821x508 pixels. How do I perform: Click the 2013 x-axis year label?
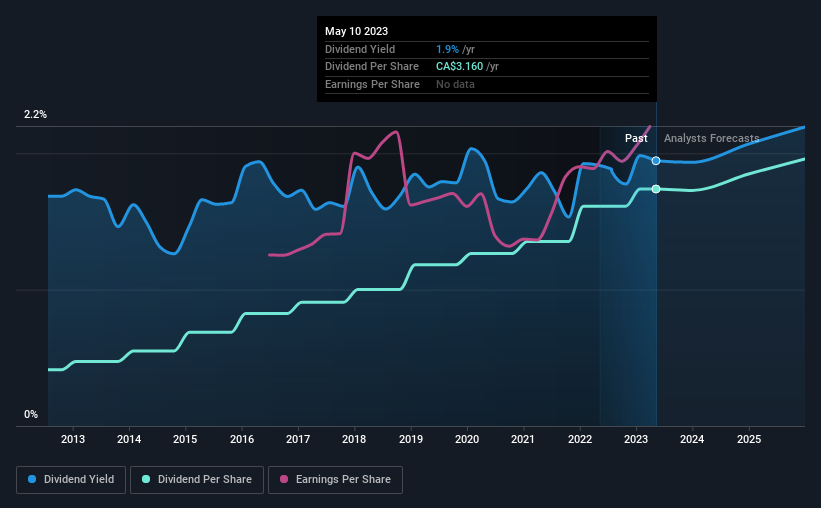click(x=73, y=439)
